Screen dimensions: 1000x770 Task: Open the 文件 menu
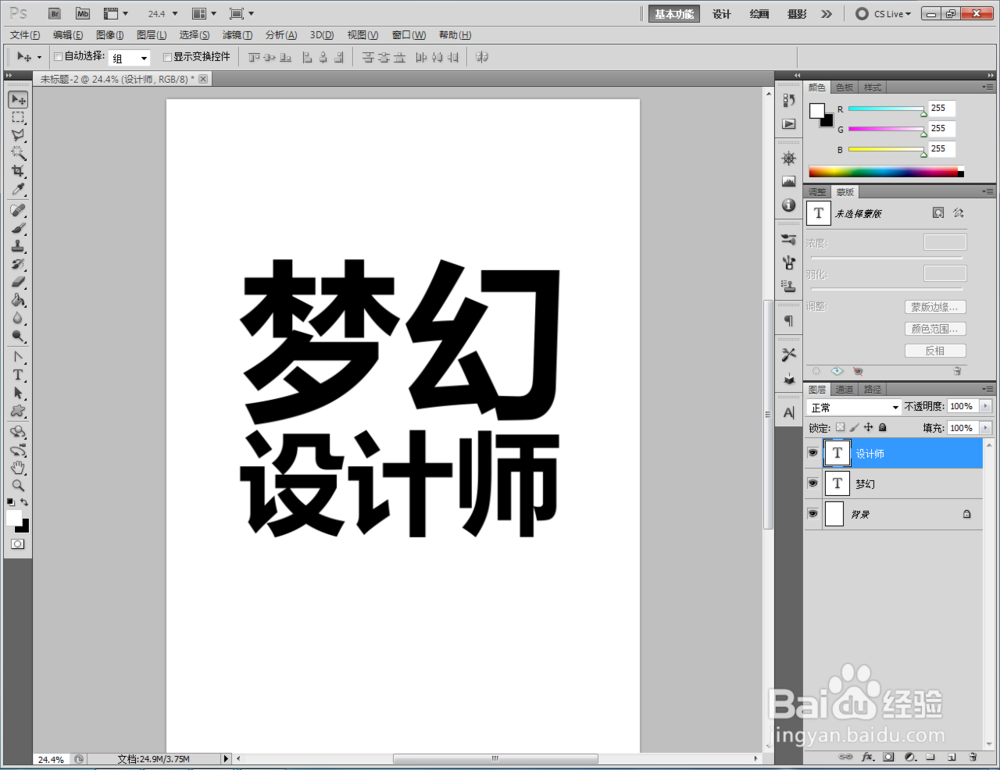point(25,34)
